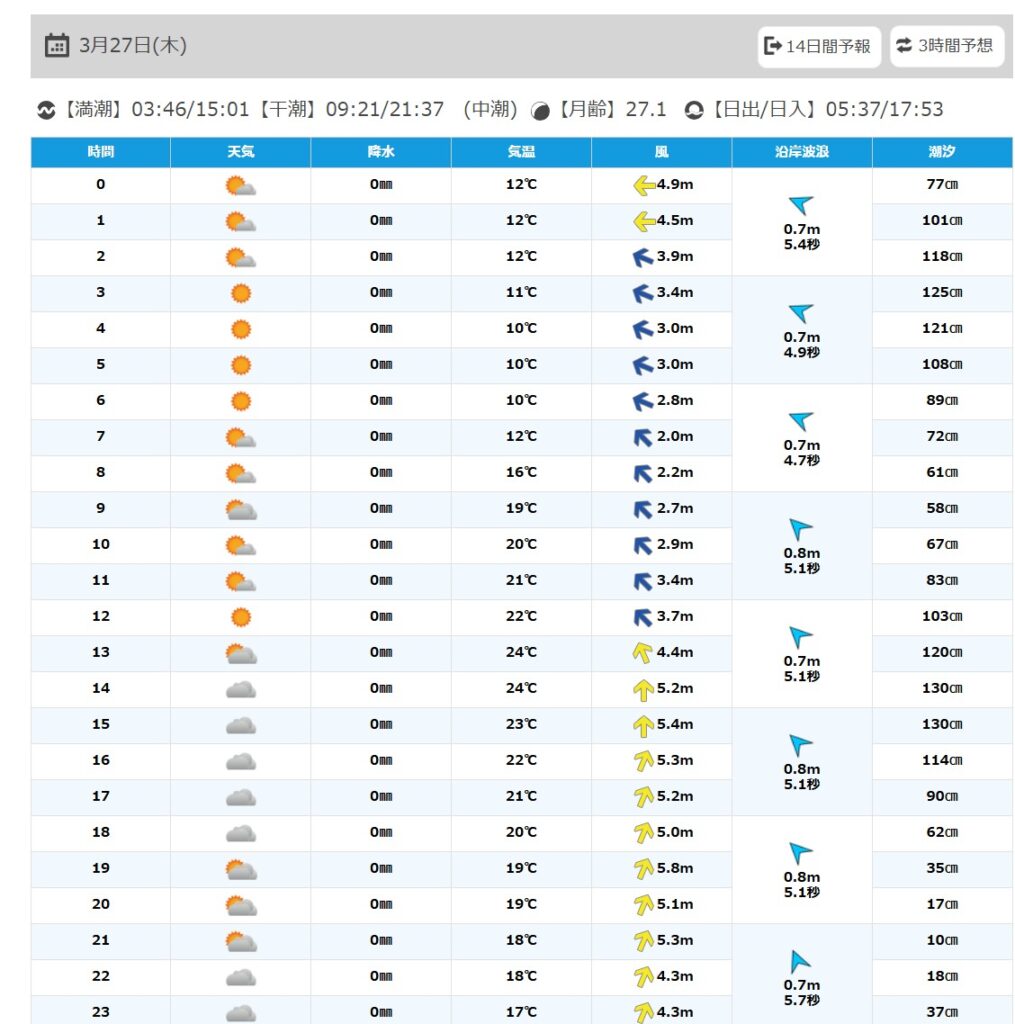
Task: Click the yellow wind arrow beside 5.8m
Action: pos(643,869)
